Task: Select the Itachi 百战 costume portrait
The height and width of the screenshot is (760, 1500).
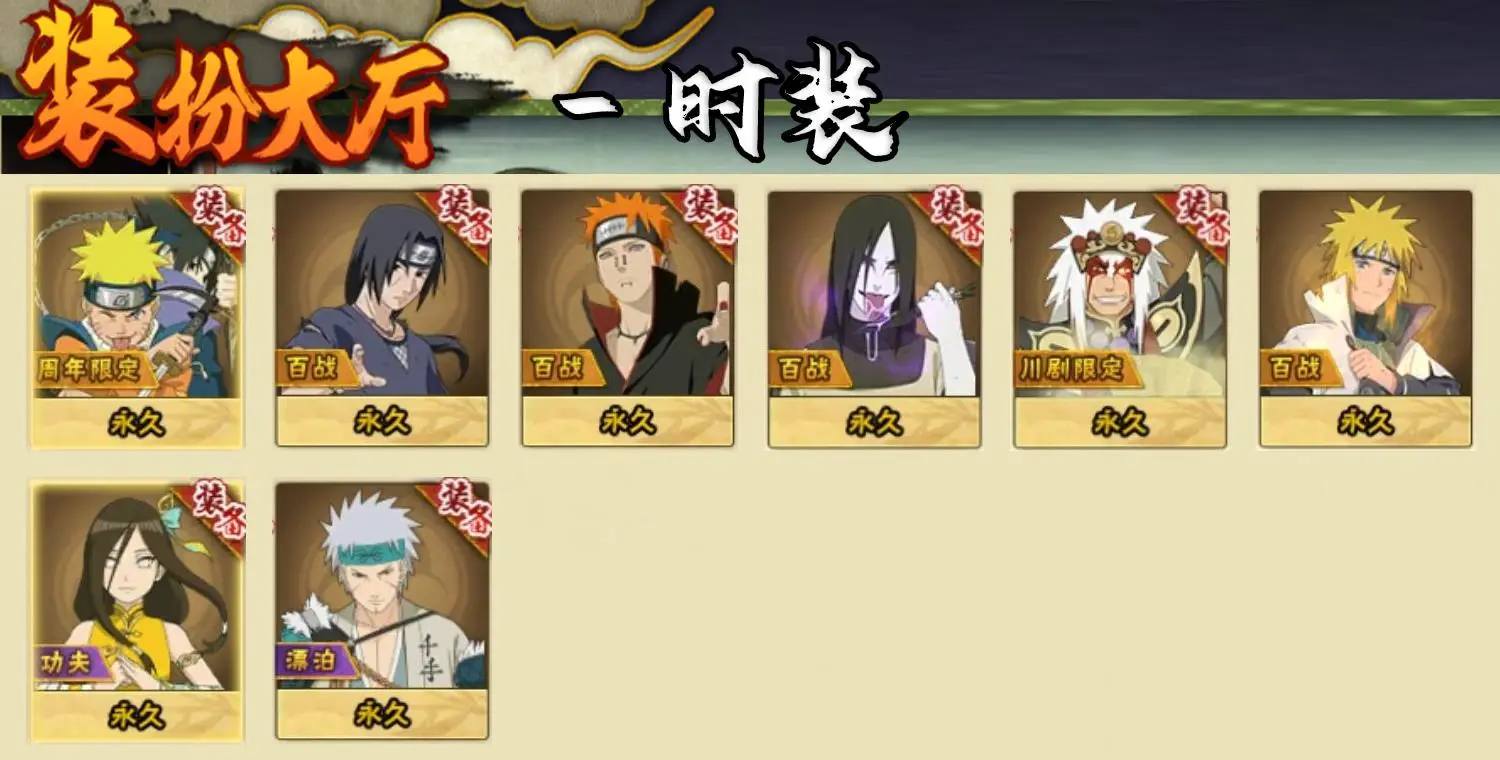Action: pyautogui.click(x=382, y=294)
